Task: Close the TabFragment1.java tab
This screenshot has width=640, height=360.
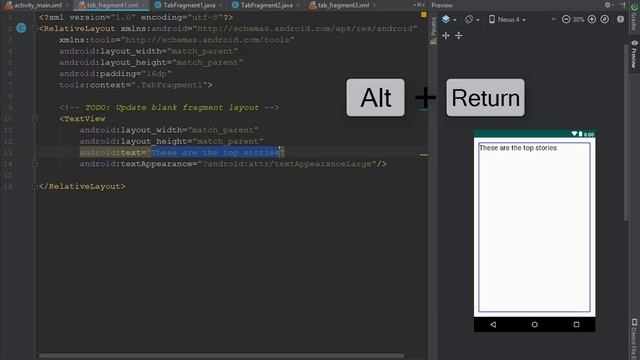Action: pos(221,5)
